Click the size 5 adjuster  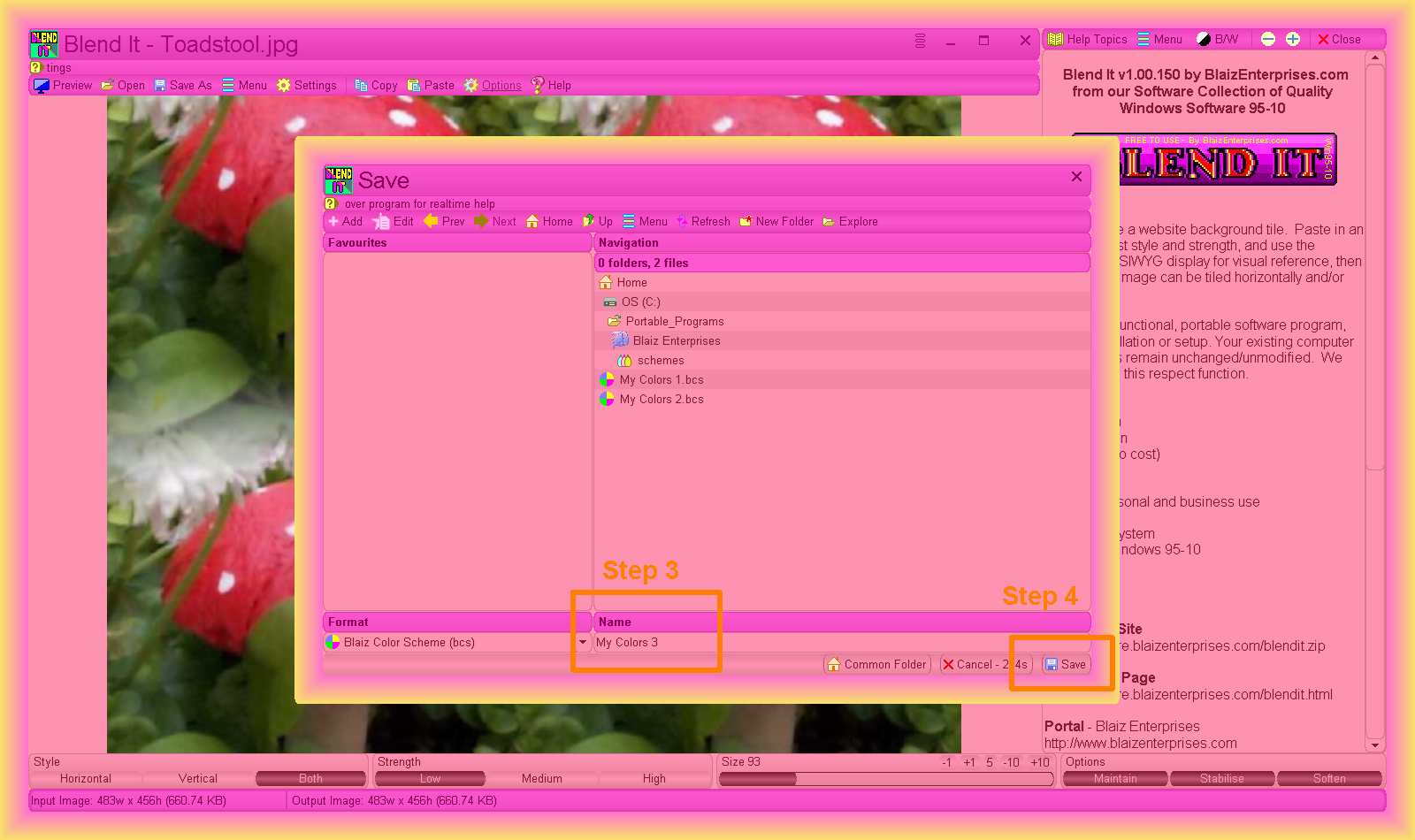pos(990,762)
